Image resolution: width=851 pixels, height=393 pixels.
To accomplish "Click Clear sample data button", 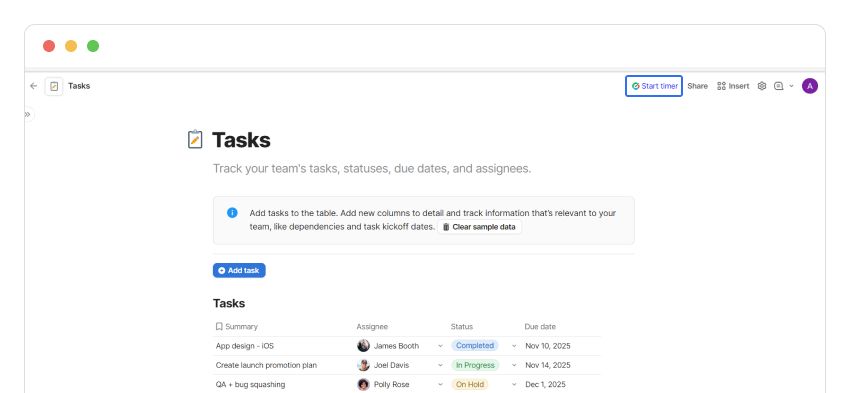I will [479, 227].
